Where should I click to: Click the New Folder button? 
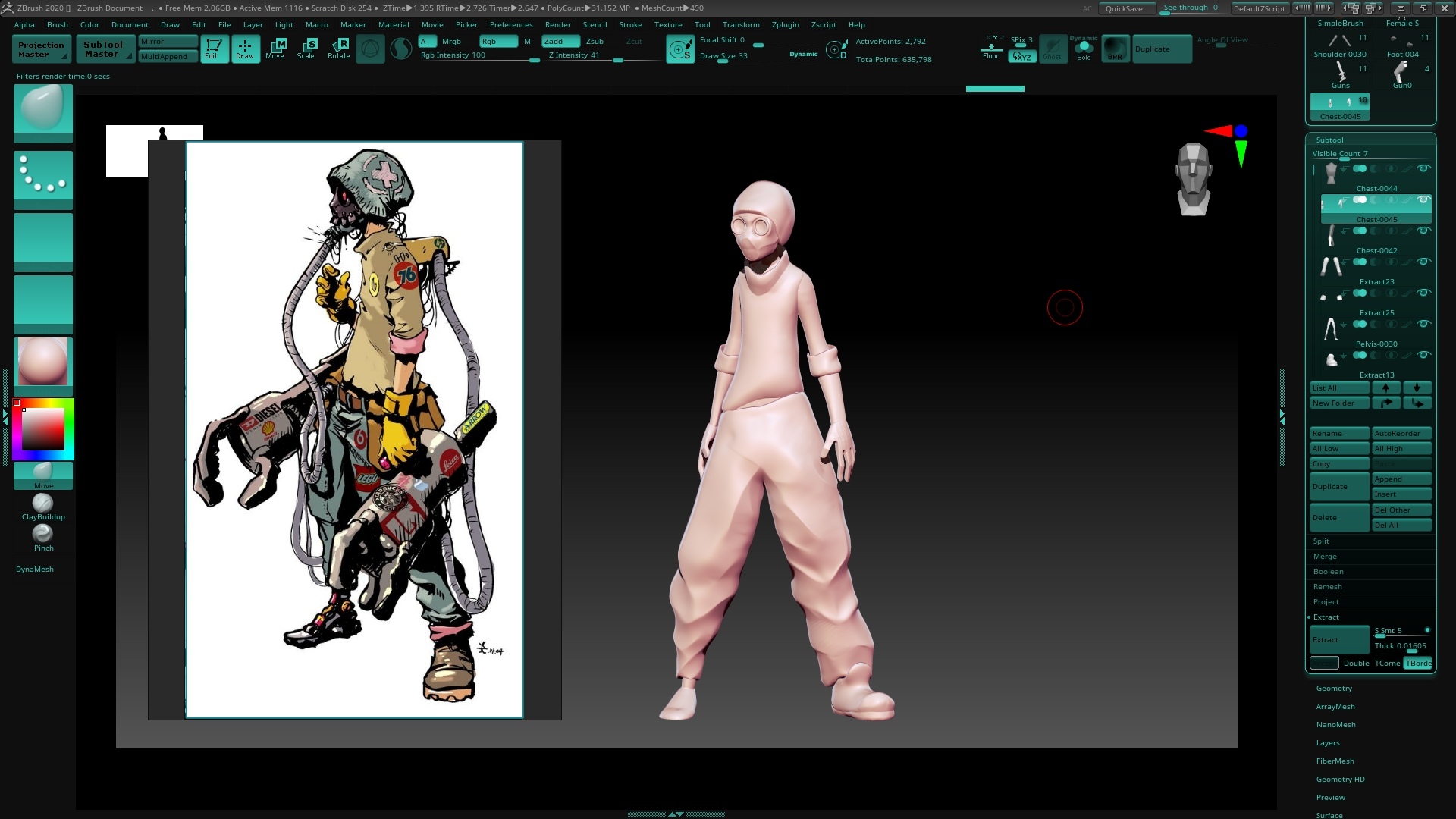click(x=1339, y=403)
